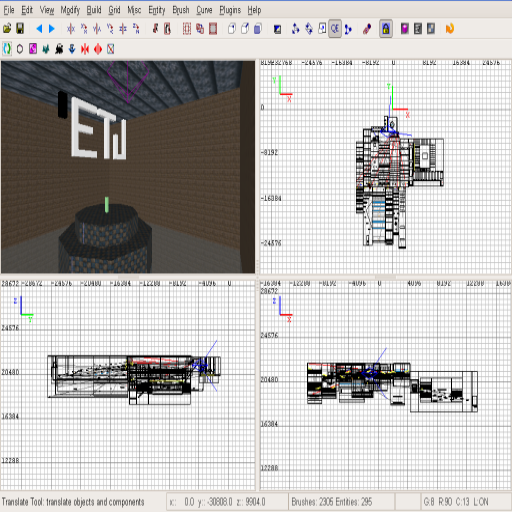Image resolution: width=512 pixels, height=512 pixels.
Task: Click the hexagon polygon builder icon
Action: (x=20, y=49)
